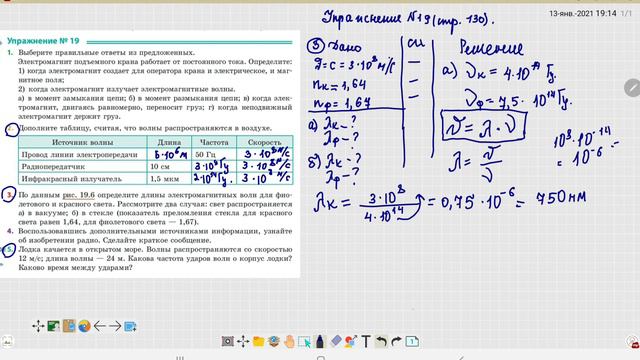Click the four-arrow move handle on secondary toolbar
The image size is (640, 360).
click(38, 326)
